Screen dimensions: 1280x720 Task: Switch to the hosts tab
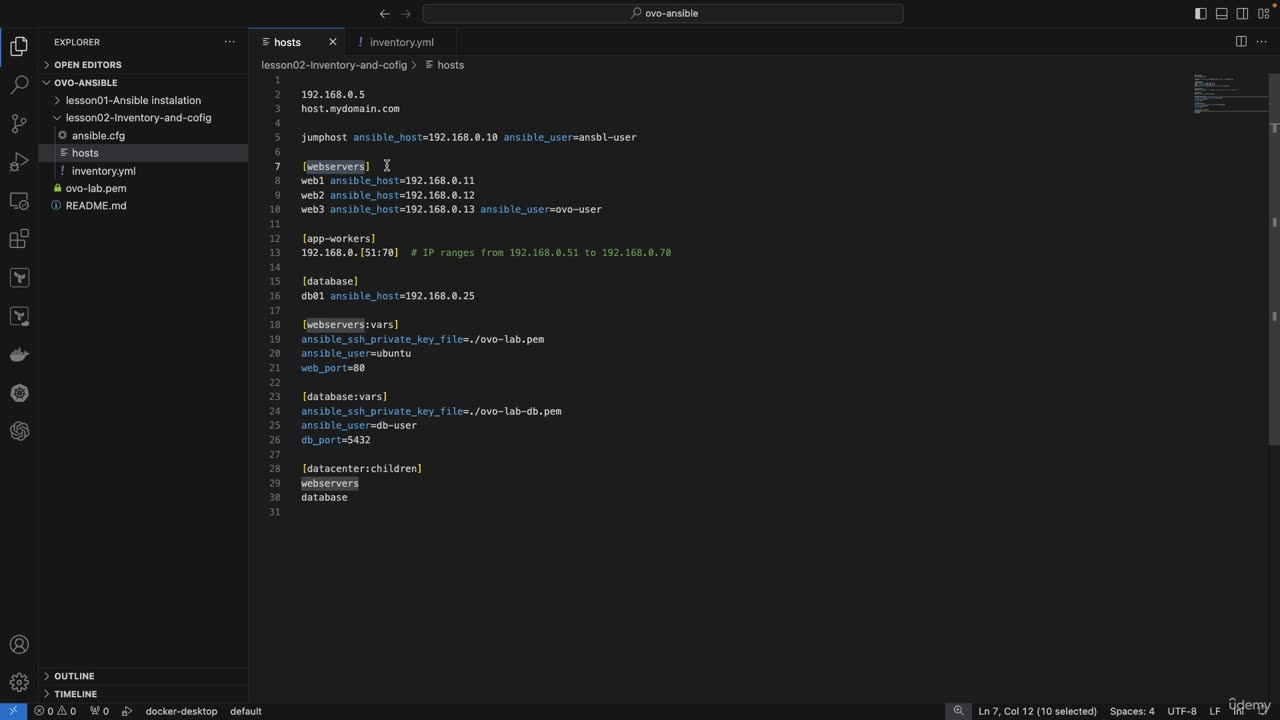(x=287, y=42)
